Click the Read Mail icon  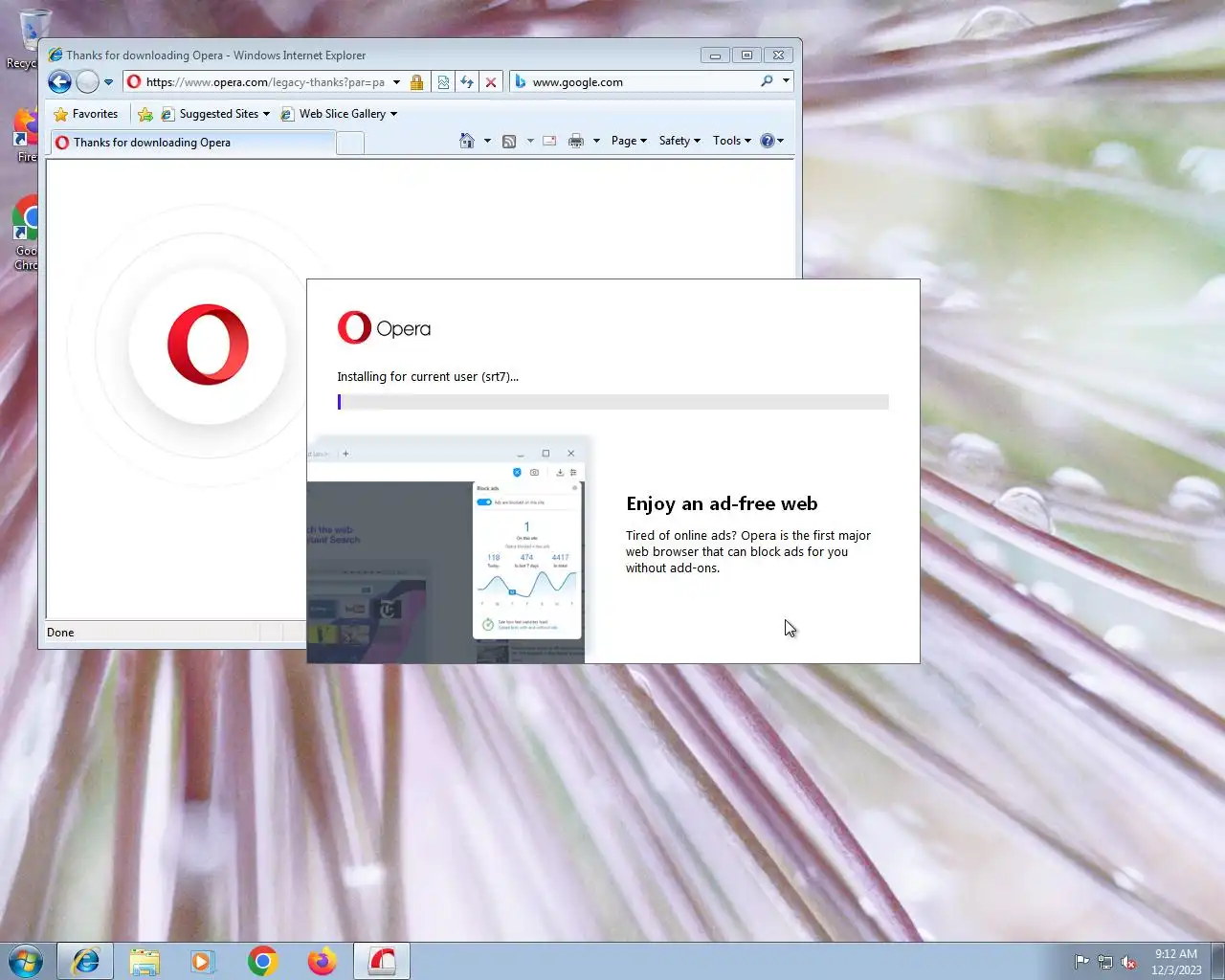[549, 141]
